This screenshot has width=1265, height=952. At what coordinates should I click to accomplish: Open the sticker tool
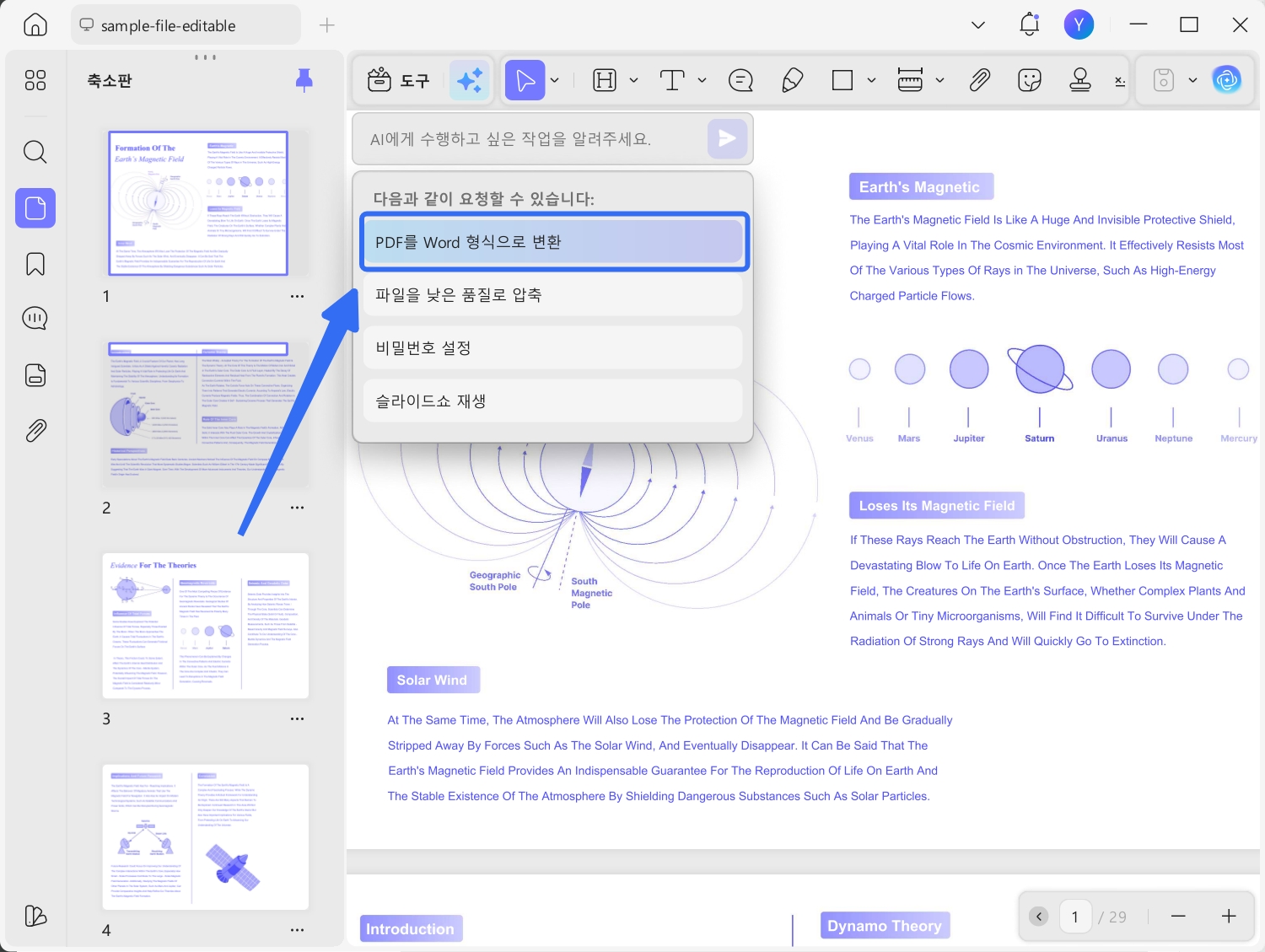pos(1030,80)
